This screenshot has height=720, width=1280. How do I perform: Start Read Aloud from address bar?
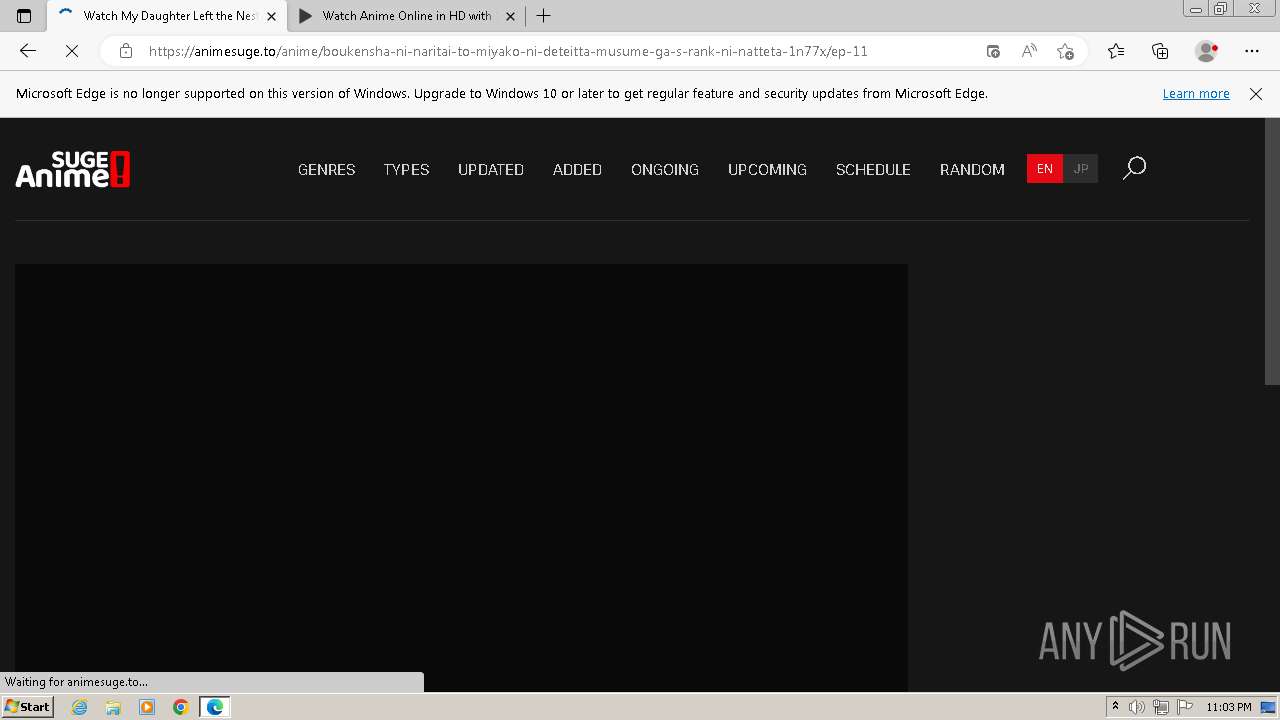(1029, 51)
